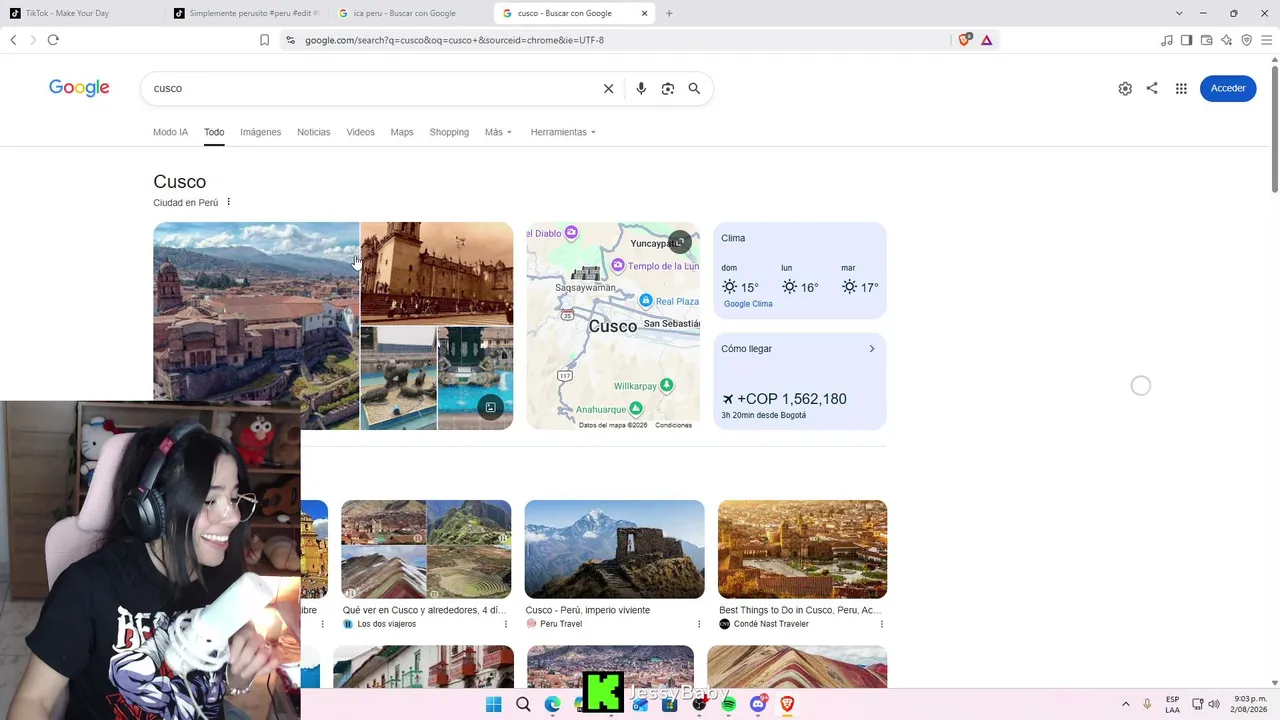The width and height of the screenshot is (1280, 720).
Task: Open the Cusco cathedral sepia photo
Action: [x=437, y=273]
